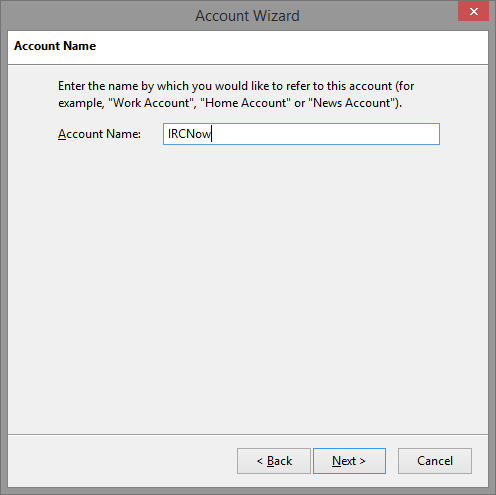496x495 pixels.
Task: Place cursor after 'IRCNow' in the text field
Action: click(x=212, y=134)
